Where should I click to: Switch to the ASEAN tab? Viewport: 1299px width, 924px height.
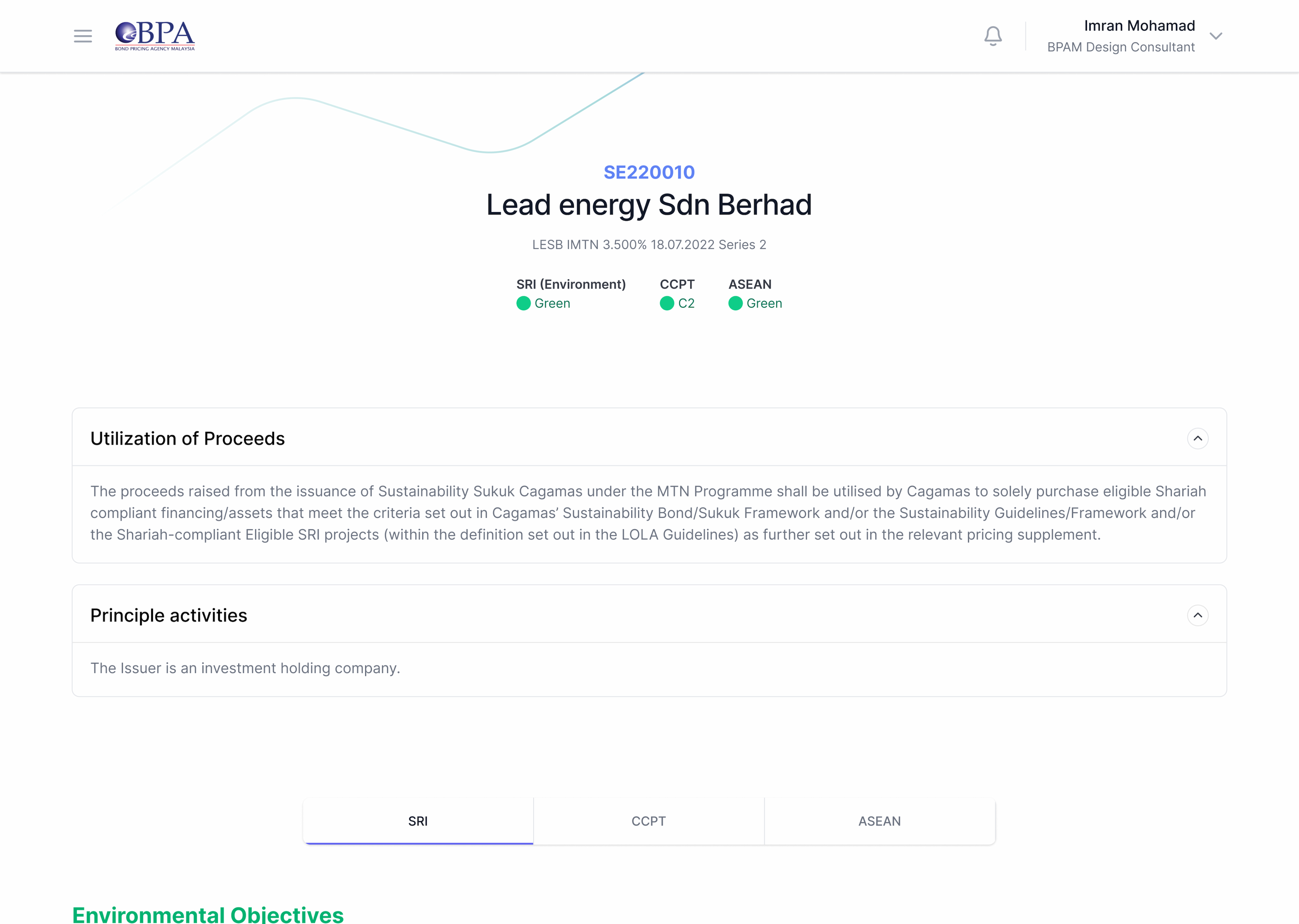click(879, 821)
